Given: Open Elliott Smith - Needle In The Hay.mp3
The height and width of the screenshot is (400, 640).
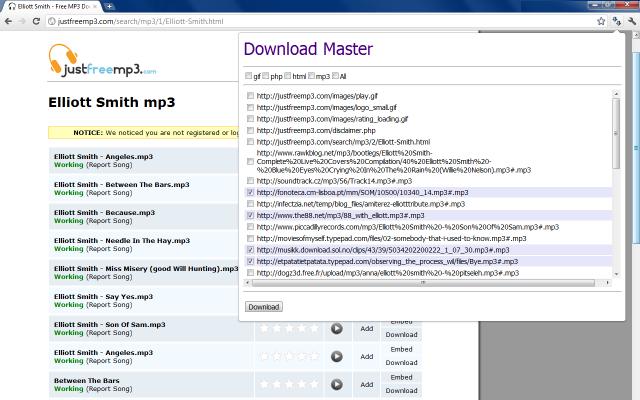Looking at the screenshot, I should click(122, 240).
